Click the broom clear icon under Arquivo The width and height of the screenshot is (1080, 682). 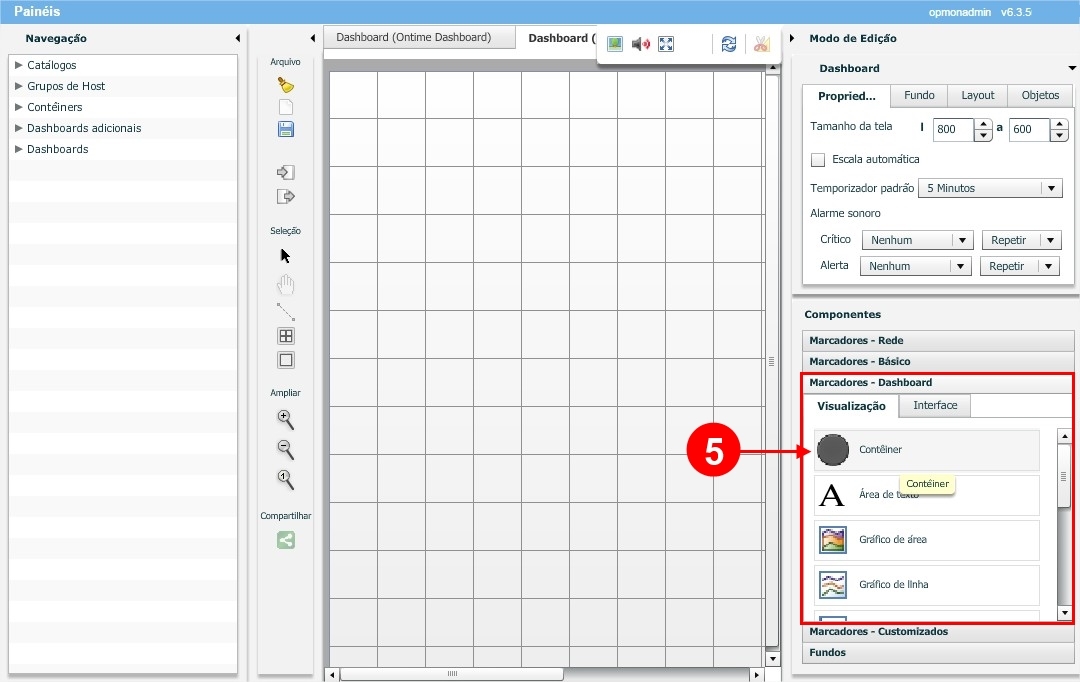285,85
